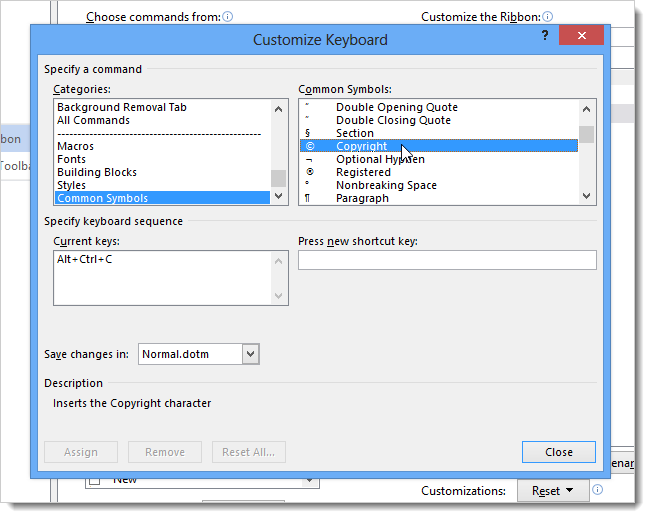Select Building Blocks category
This screenshot has width=650, height=518.
pyautogui.click(x=162, y=172)
